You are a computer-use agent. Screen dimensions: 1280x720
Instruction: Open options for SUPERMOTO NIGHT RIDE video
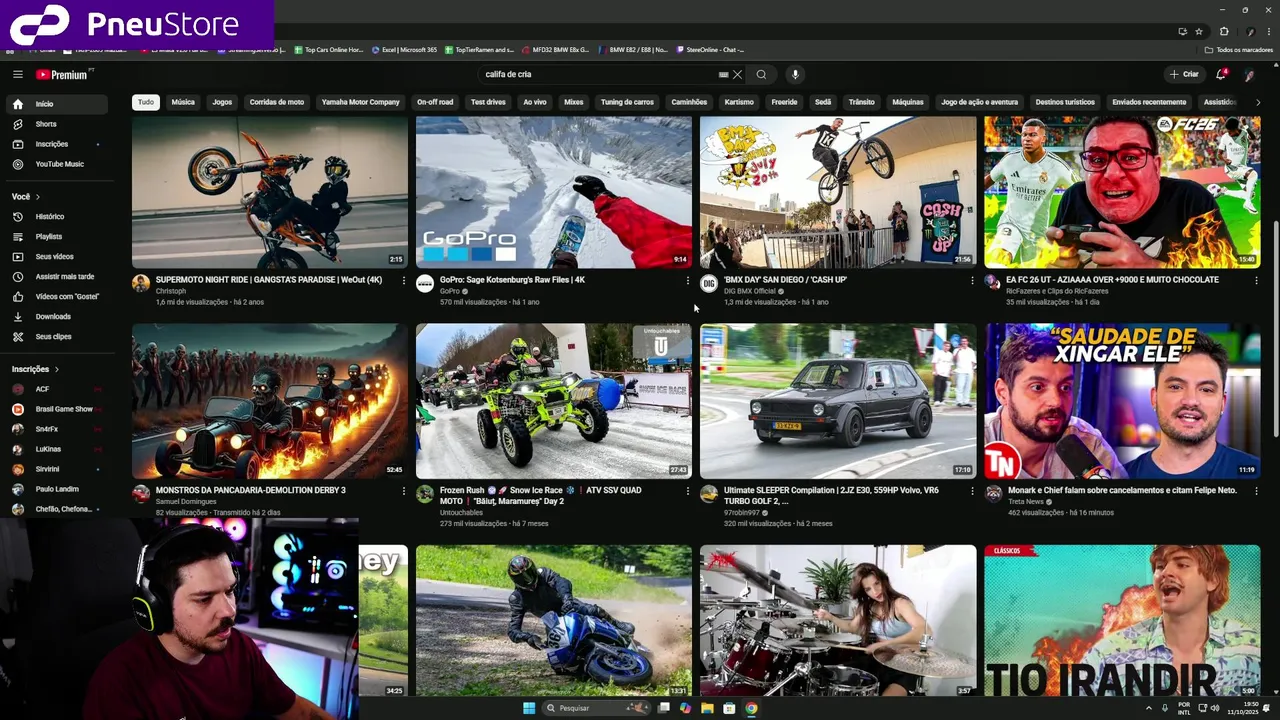click(x=404, y=280)
